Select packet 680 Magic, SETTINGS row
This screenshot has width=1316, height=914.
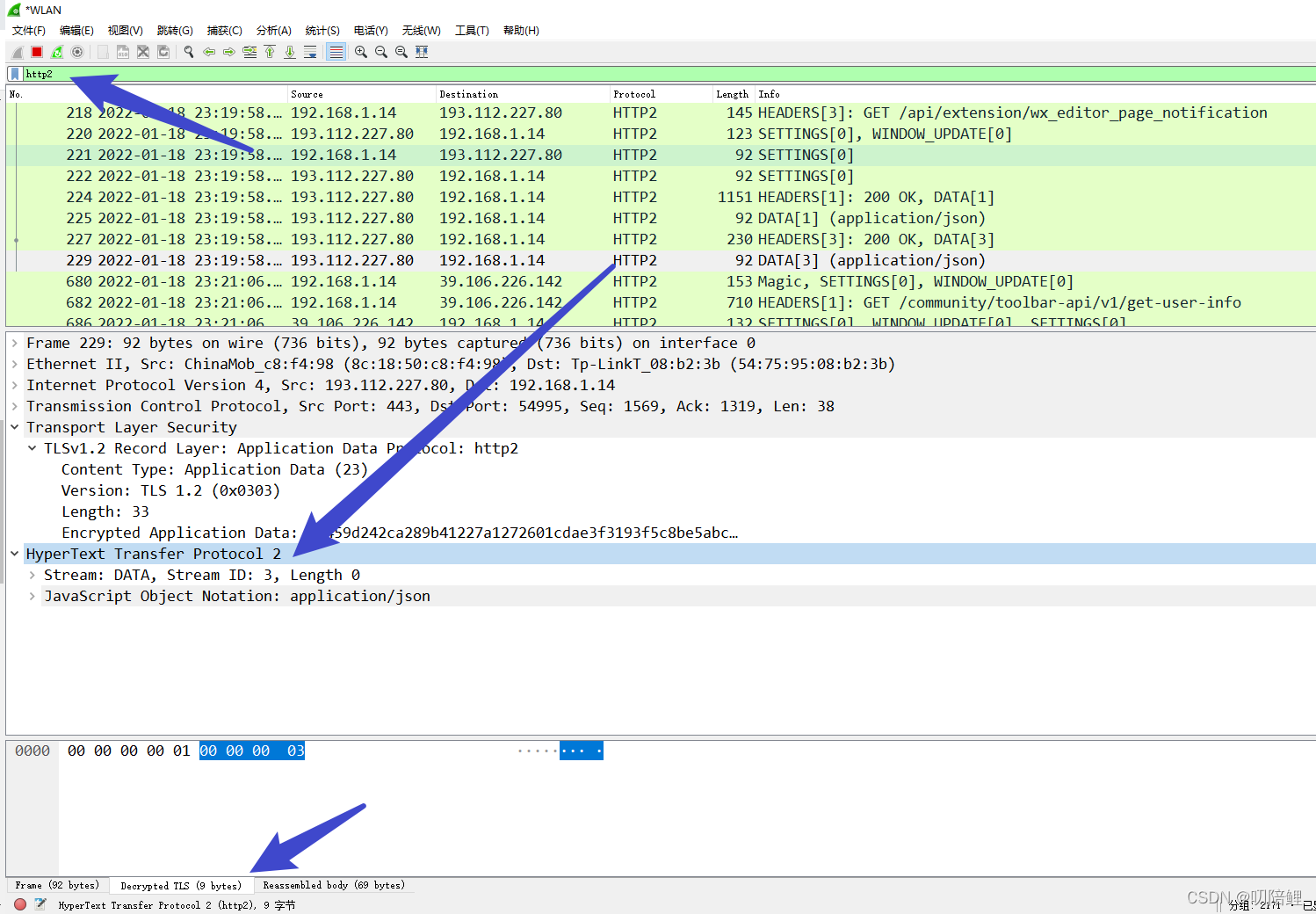[661, 281]
